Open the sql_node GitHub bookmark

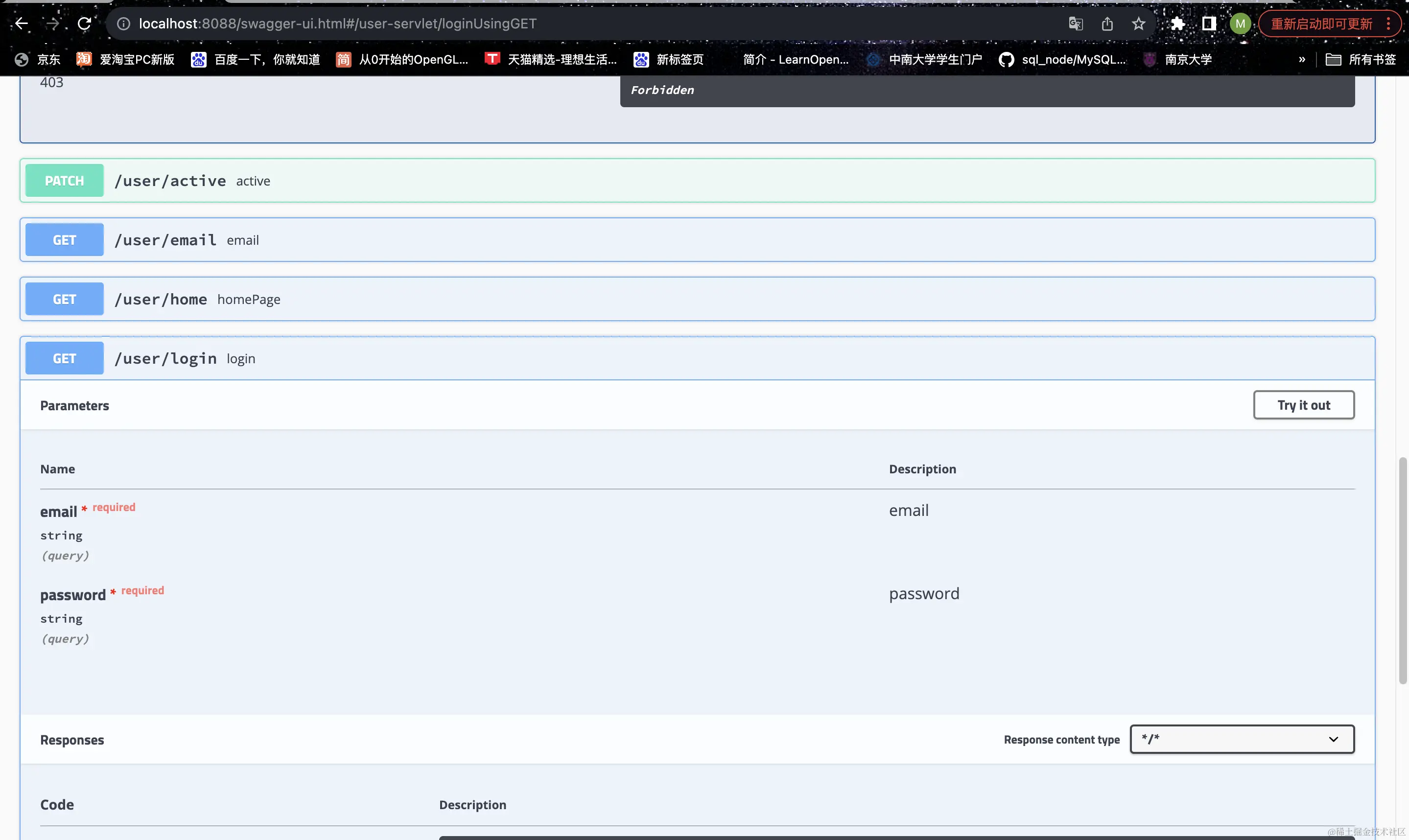click(1062, 59)
